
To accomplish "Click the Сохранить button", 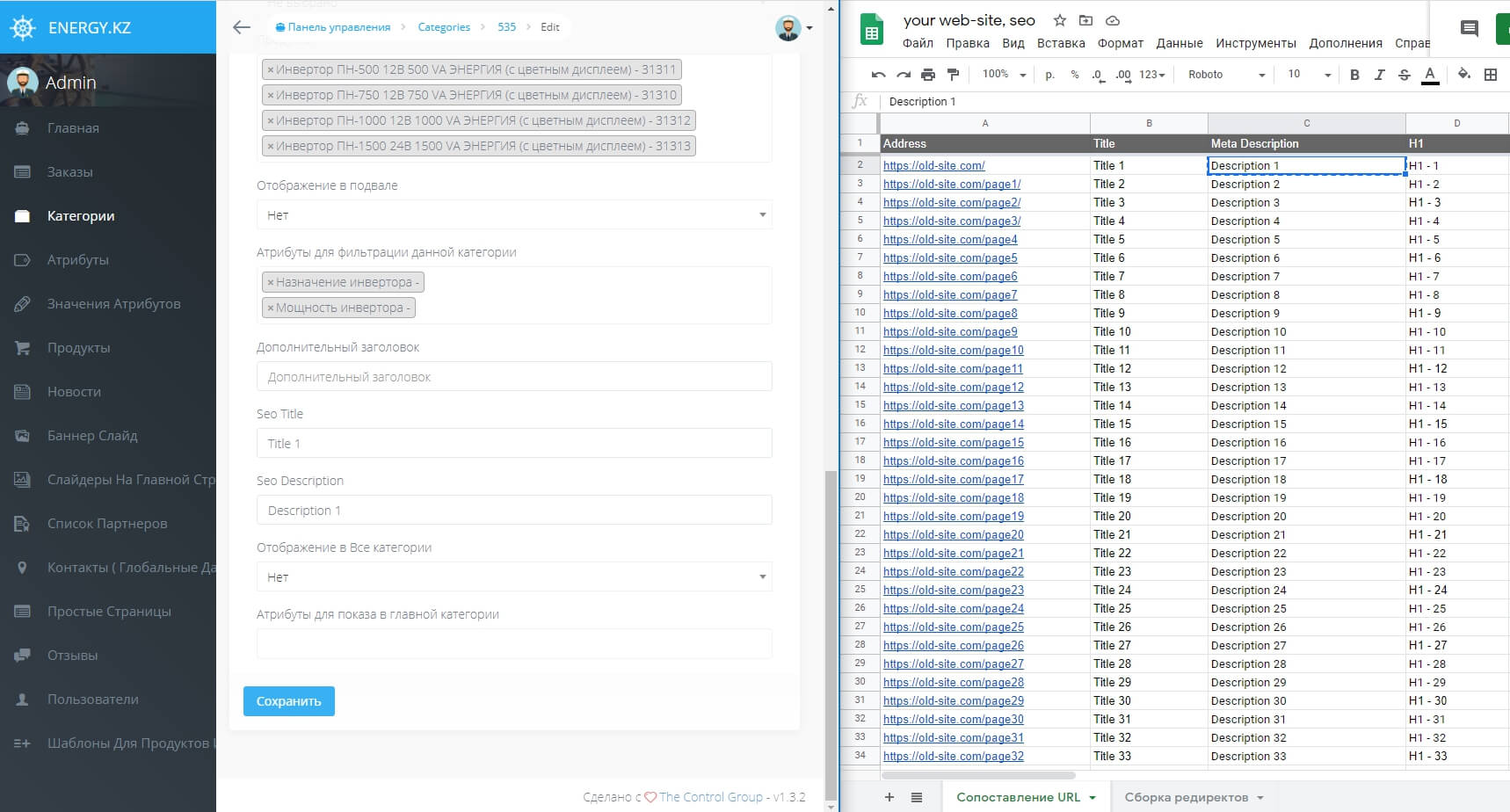I will 289,701.
